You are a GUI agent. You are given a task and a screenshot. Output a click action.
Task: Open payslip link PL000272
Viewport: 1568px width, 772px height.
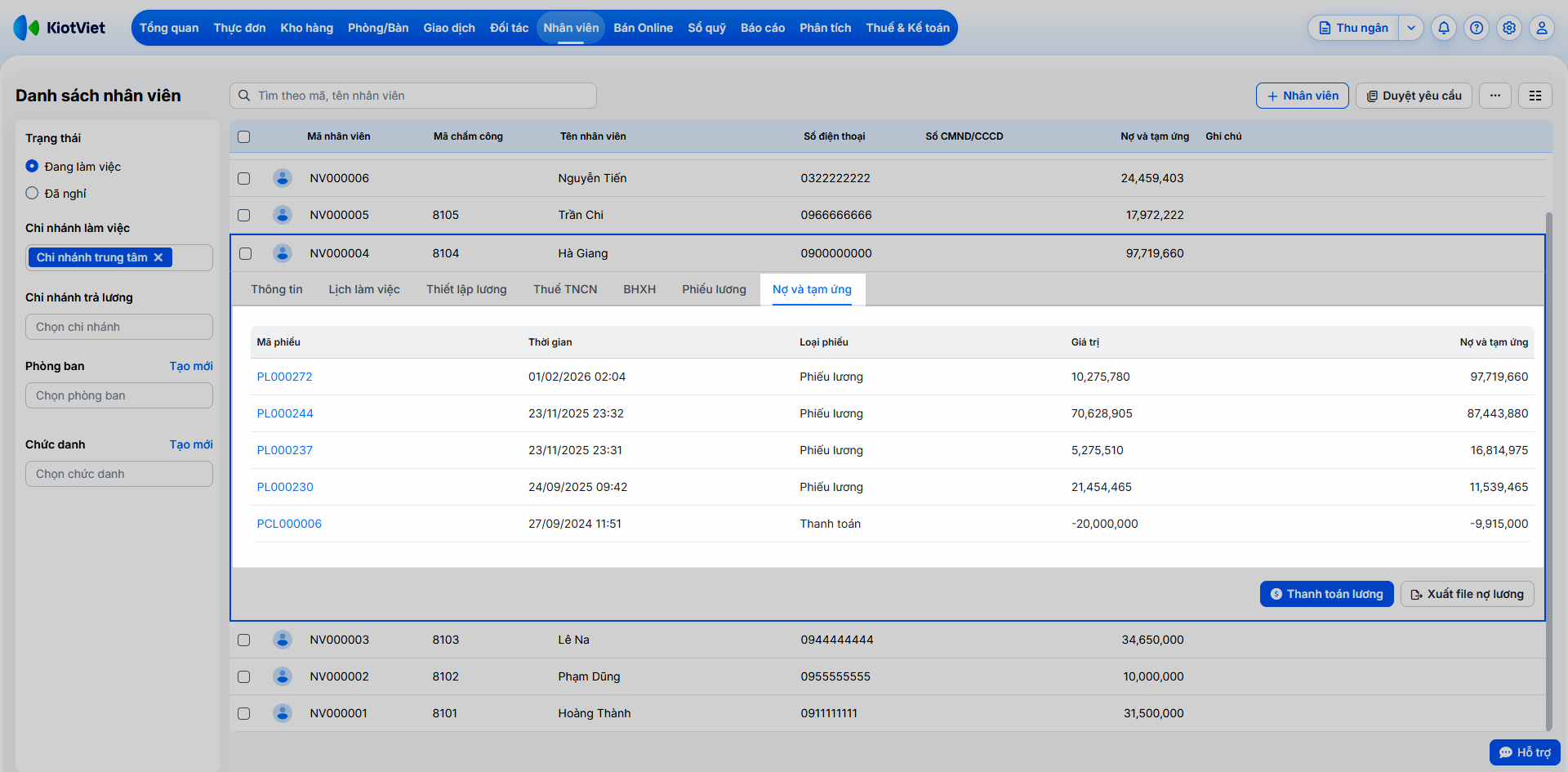[284, 377]
